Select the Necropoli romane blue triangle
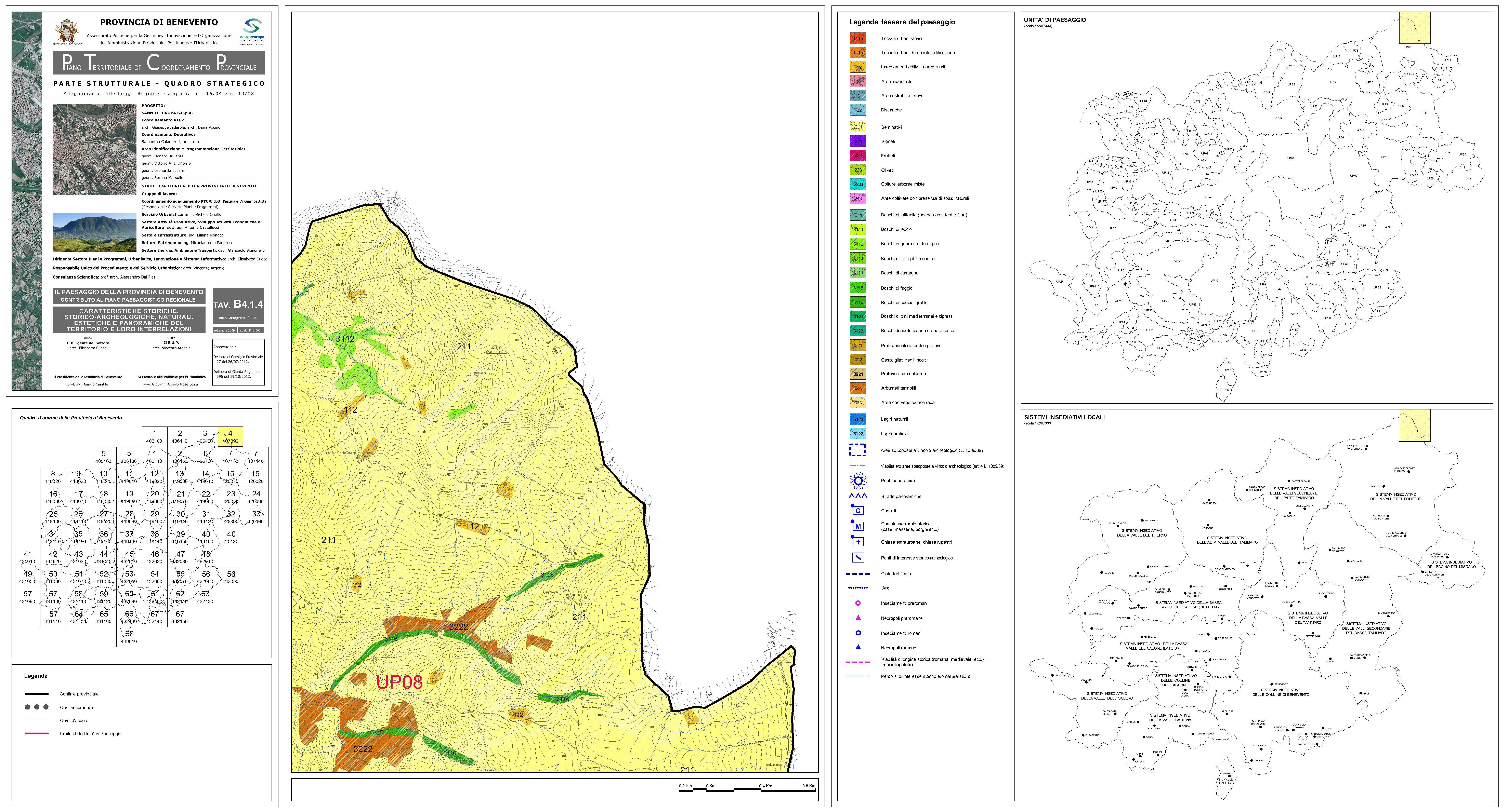The height and width of the screenshot is (812, 1508). click(858, 647)
